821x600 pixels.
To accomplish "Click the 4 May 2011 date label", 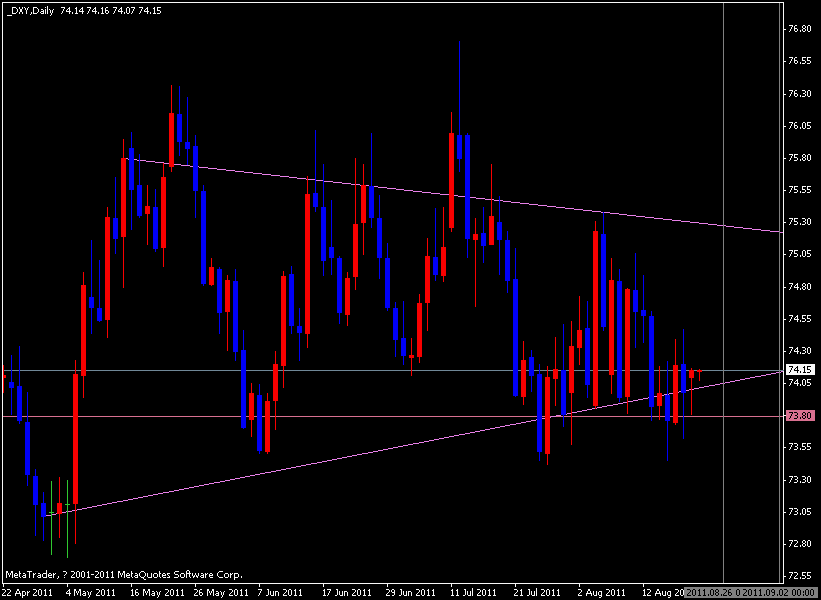I will [x=86, y=592].
